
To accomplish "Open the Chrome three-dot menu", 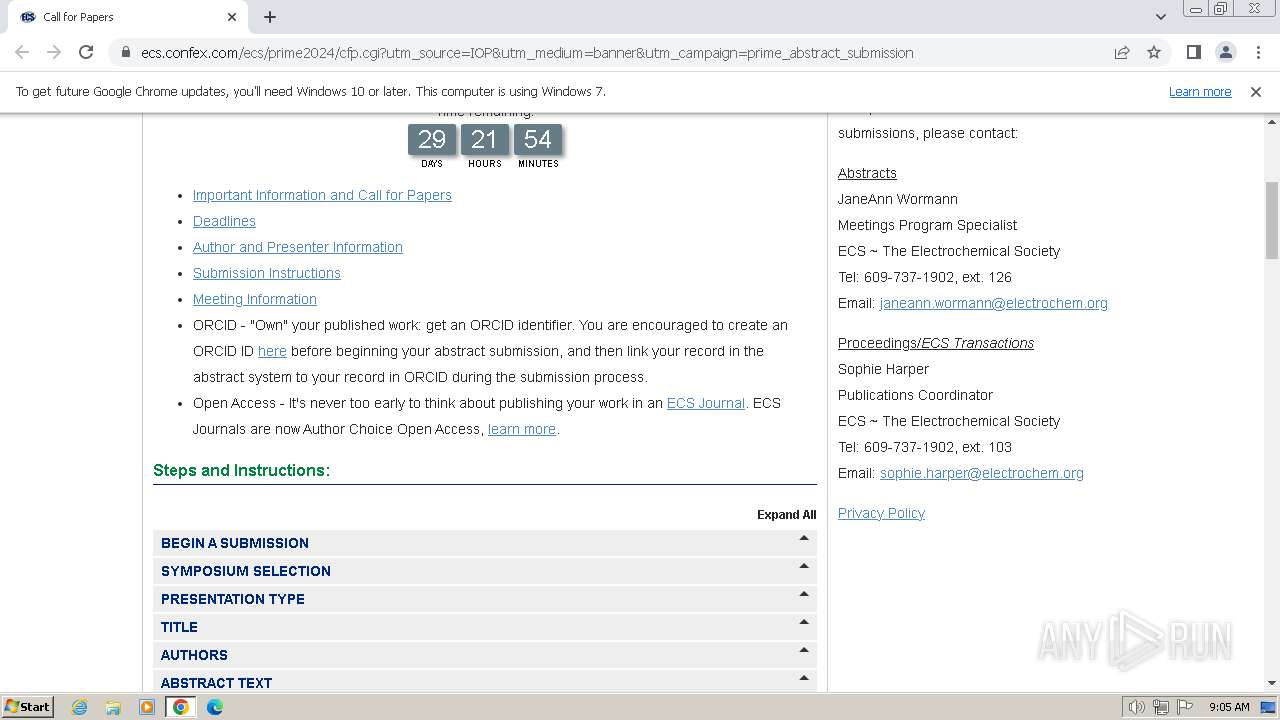I will click(1258, 52).
